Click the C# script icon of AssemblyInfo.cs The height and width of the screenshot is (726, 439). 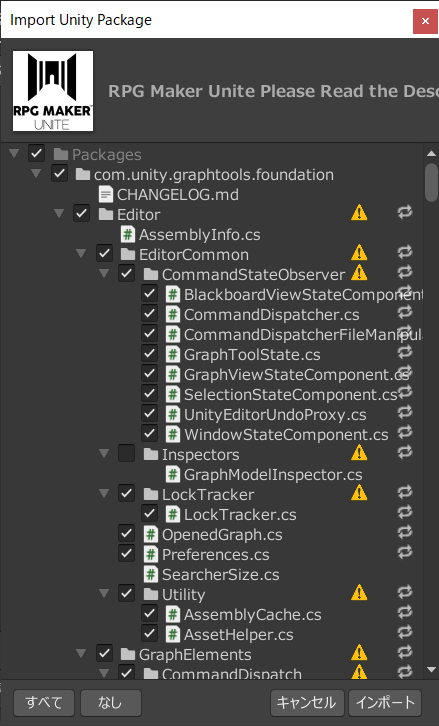point(128,234)
